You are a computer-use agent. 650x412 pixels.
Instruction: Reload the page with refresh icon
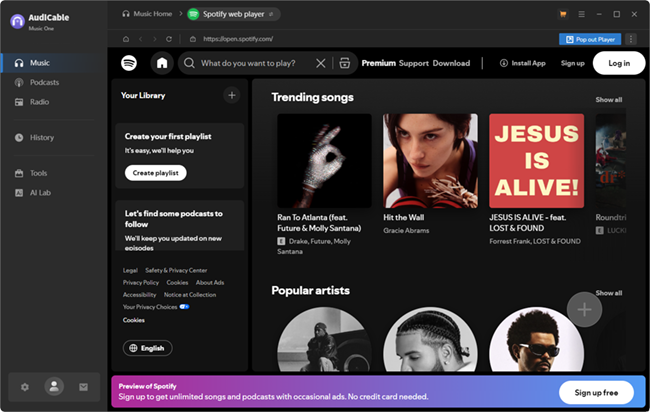(x=169, y=39)
